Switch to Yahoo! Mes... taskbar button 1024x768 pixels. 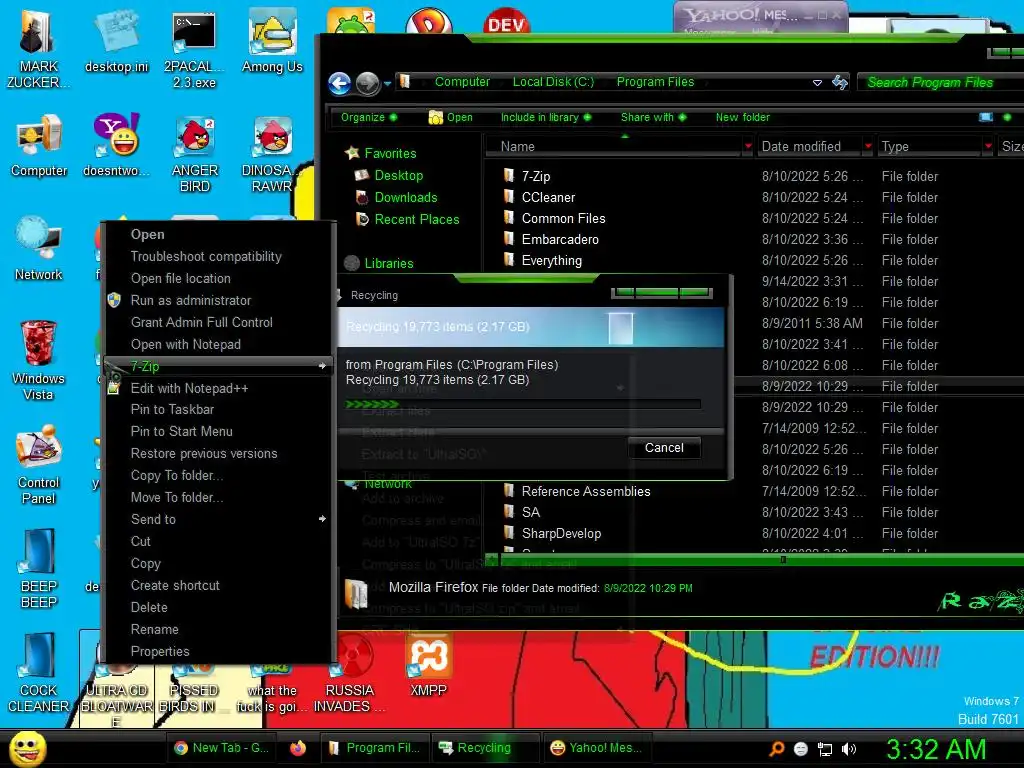(x=597, y=748)
